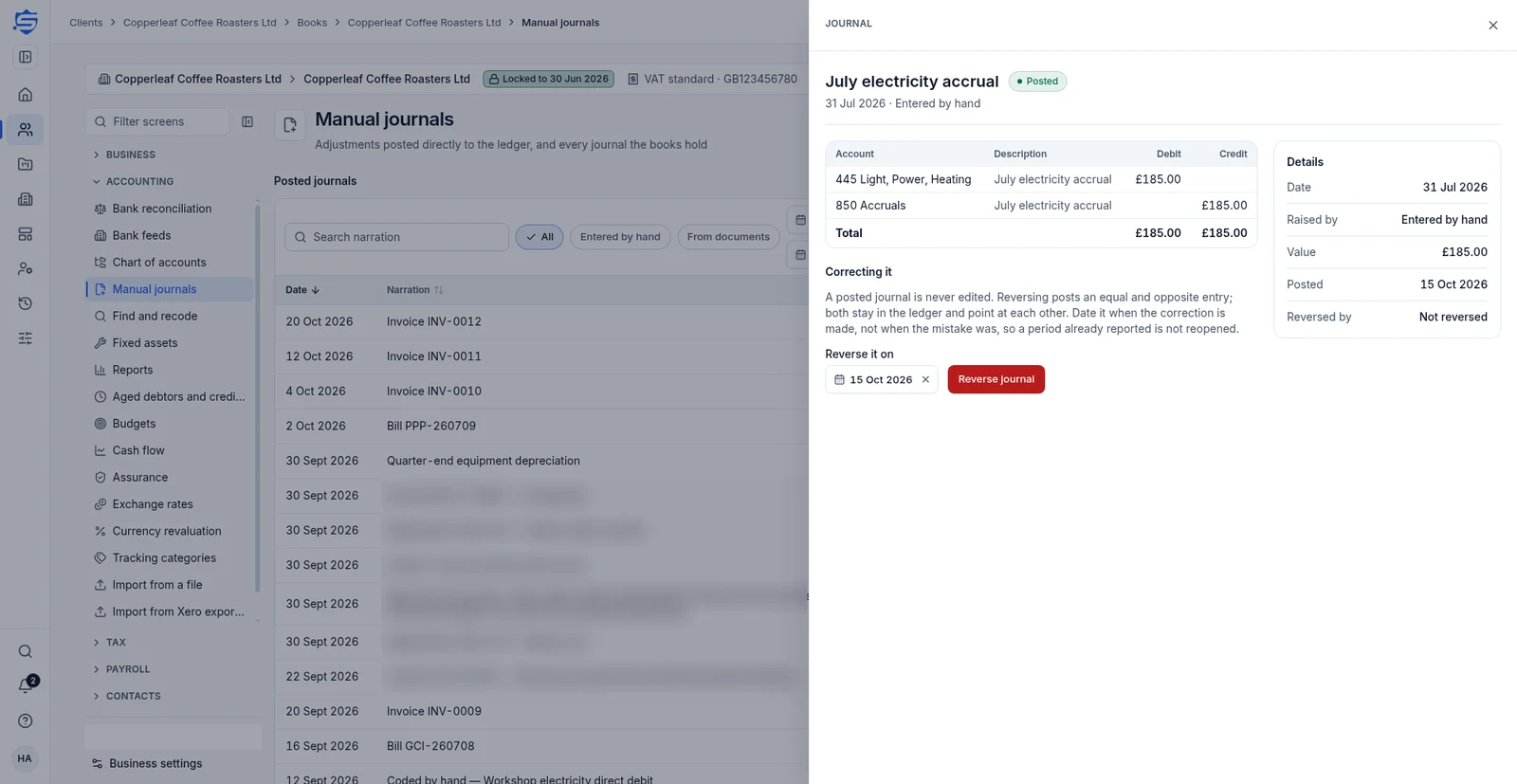The image size is (1517, 784).
Task: Open Quarter-end equipment depreciation journal row
Action: click(x=541, y=461)
